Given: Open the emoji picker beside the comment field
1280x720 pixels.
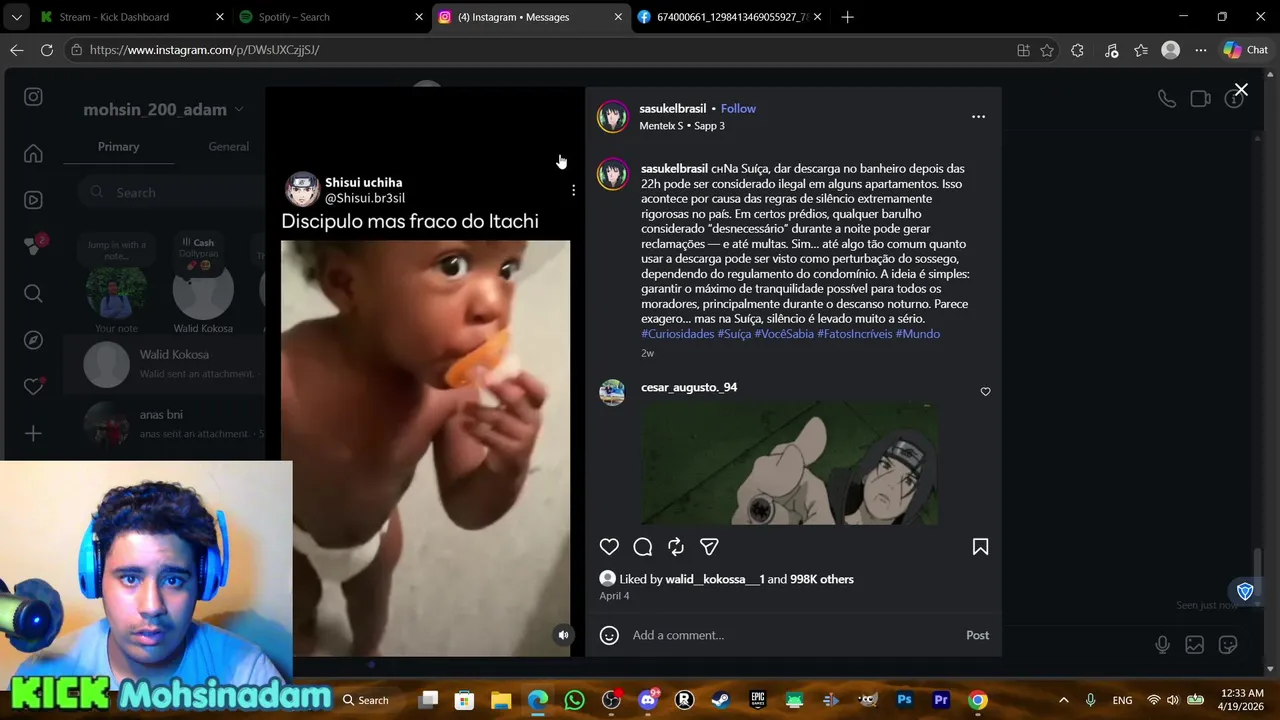Looking at the screenshot, I should 609,635.
